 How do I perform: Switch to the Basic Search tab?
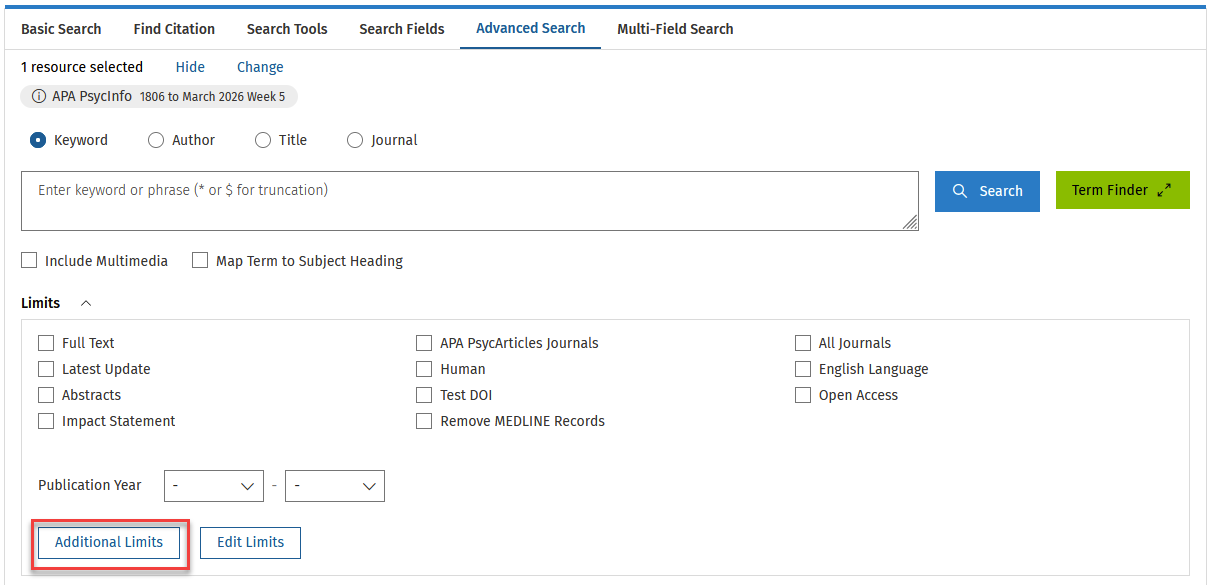tap(61, 29)
